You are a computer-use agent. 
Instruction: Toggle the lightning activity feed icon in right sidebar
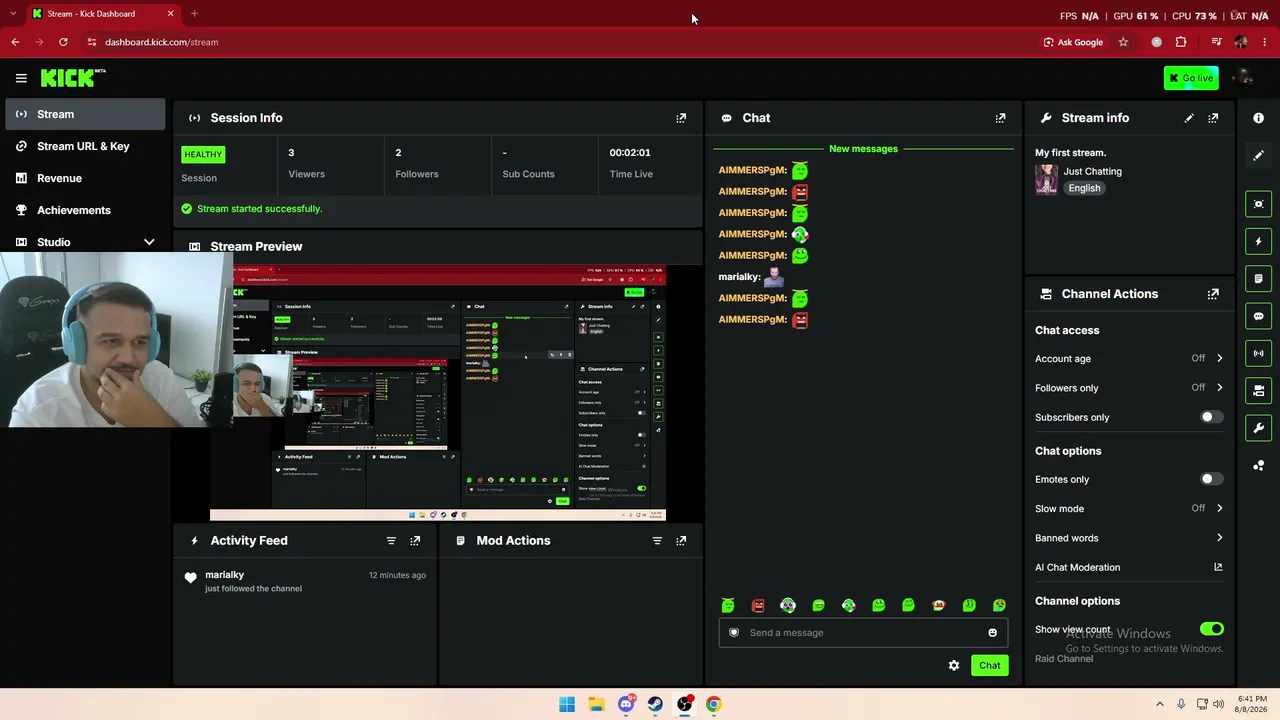click(x=1259, y=241)
